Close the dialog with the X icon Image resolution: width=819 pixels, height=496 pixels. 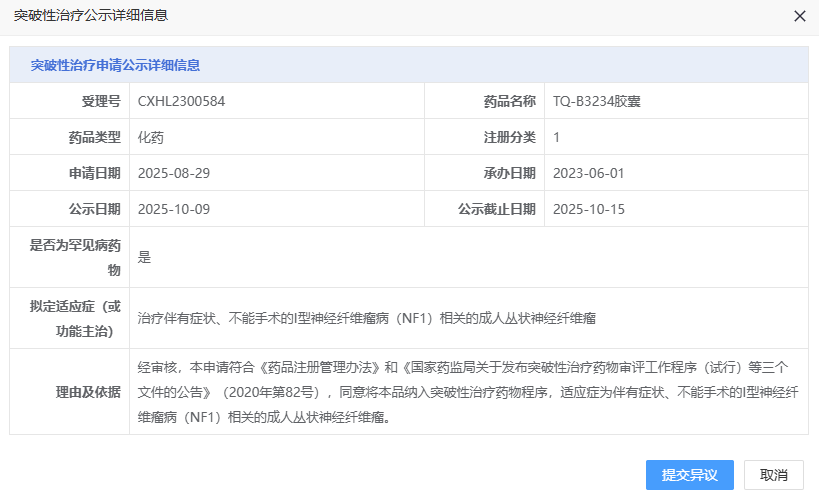point(799,16)
